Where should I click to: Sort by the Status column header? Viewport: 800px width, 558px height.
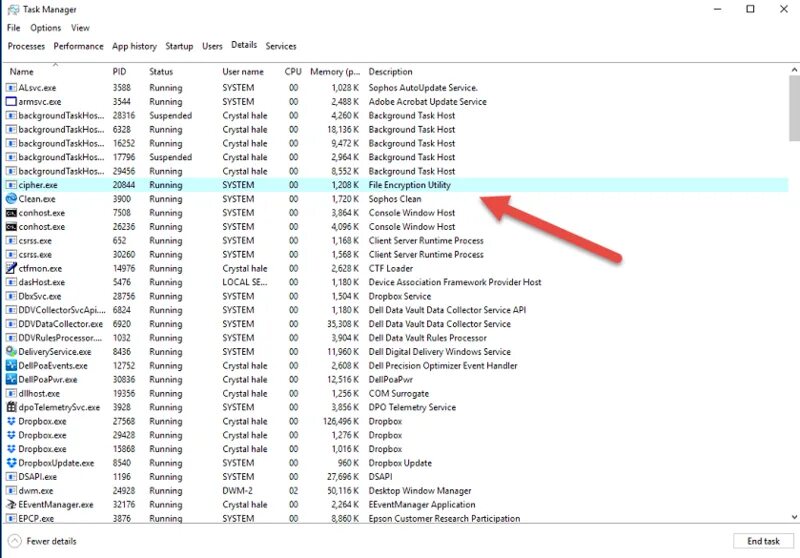click(161, 72)
